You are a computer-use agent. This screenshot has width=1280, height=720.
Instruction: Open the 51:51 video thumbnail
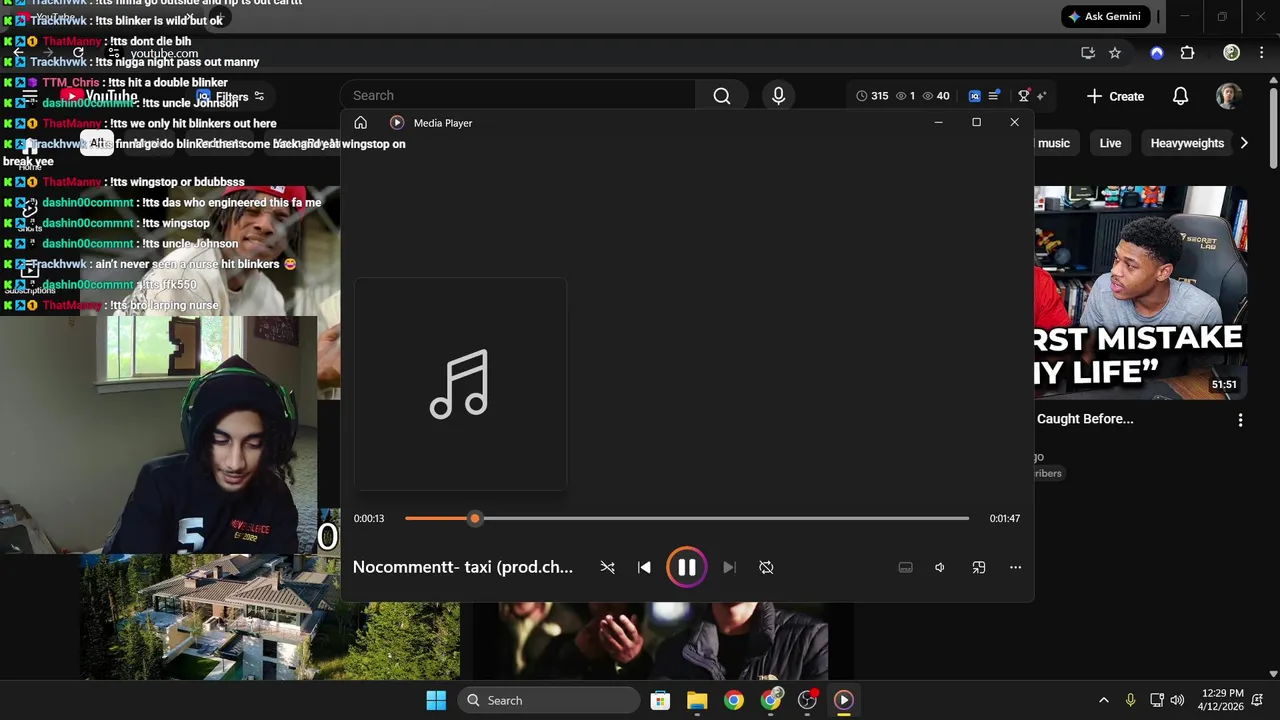tap(1140, 292)
